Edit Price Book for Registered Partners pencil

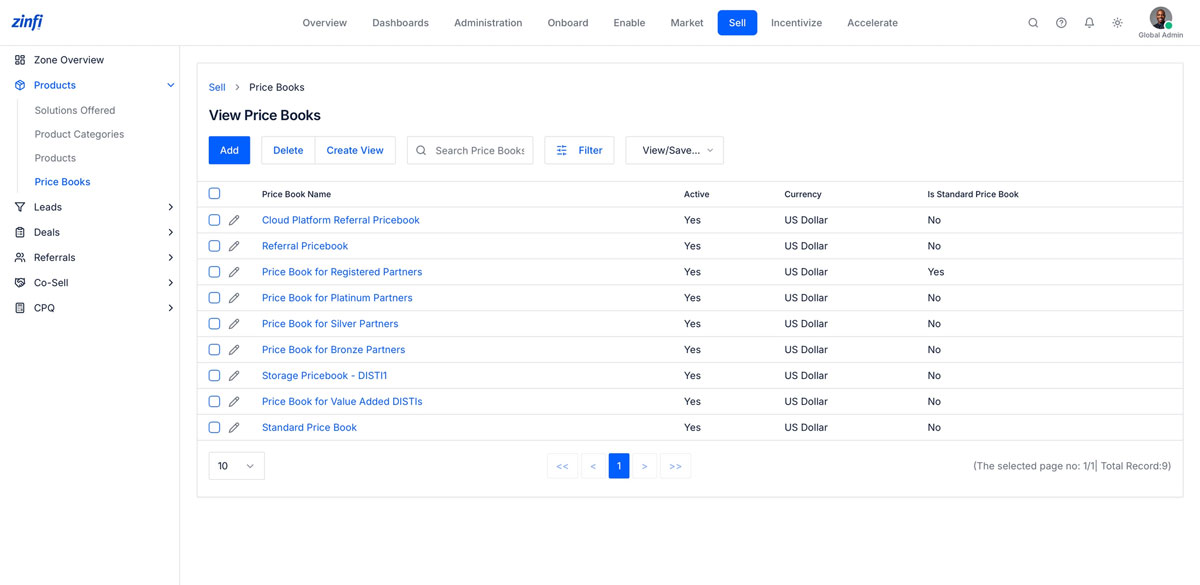tap(234, 272)
